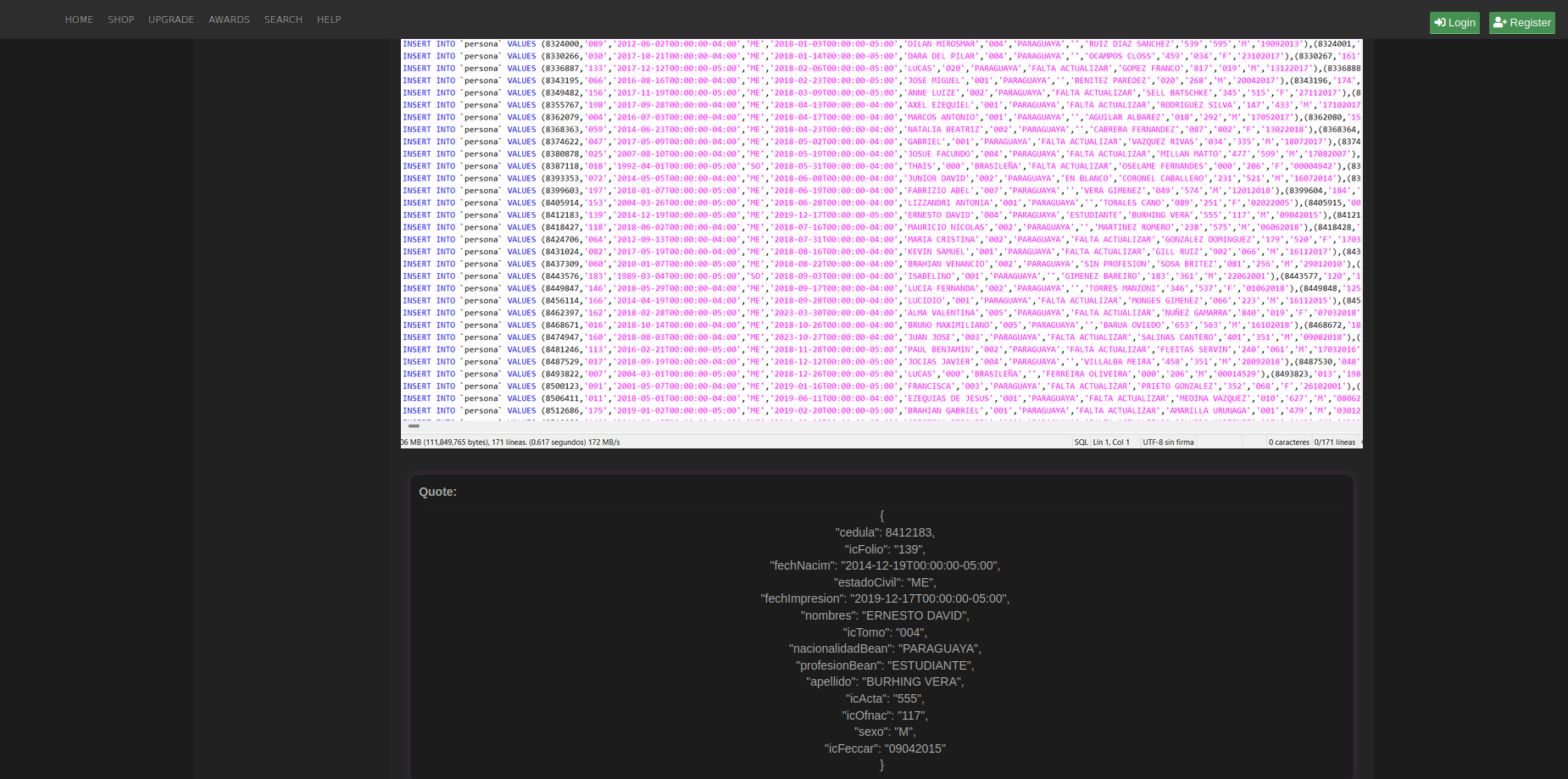This screenshot has height=779, width=1568.
Task: Click the quoted 'icOfnac' line
Action: coord(885,715)
